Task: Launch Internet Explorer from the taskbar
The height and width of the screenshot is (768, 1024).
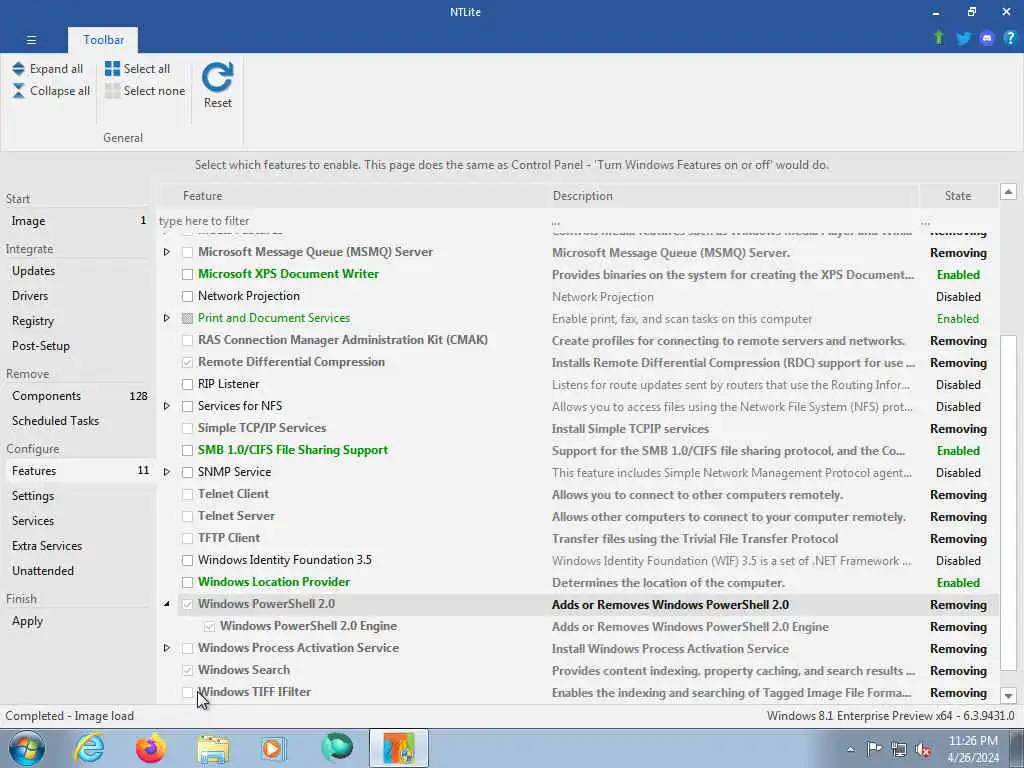Action: point(89,748)
